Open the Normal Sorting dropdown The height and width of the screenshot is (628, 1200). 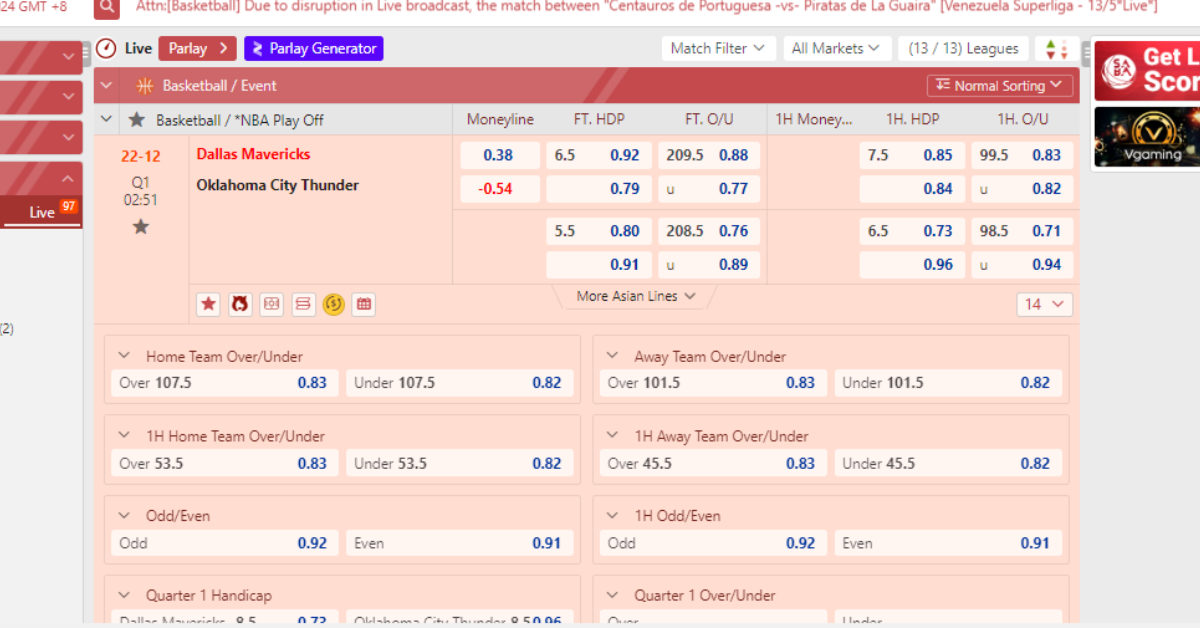click(1000, 86)
